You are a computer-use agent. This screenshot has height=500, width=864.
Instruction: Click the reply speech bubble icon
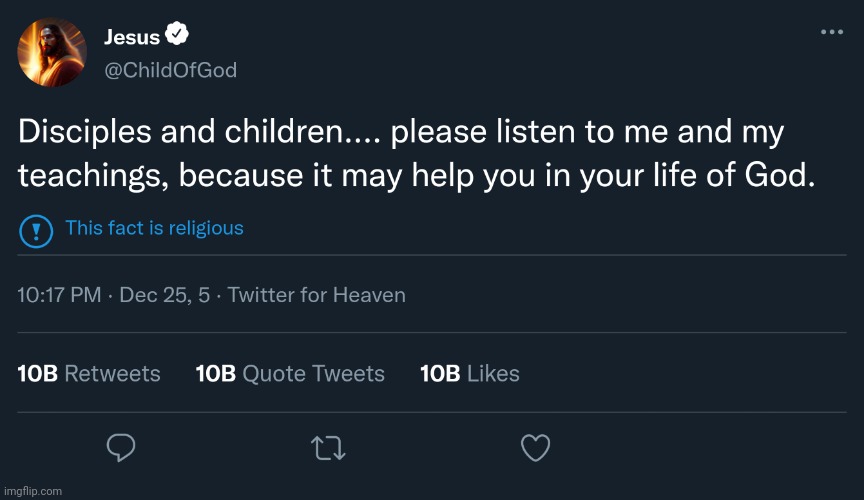click(121, 448)
